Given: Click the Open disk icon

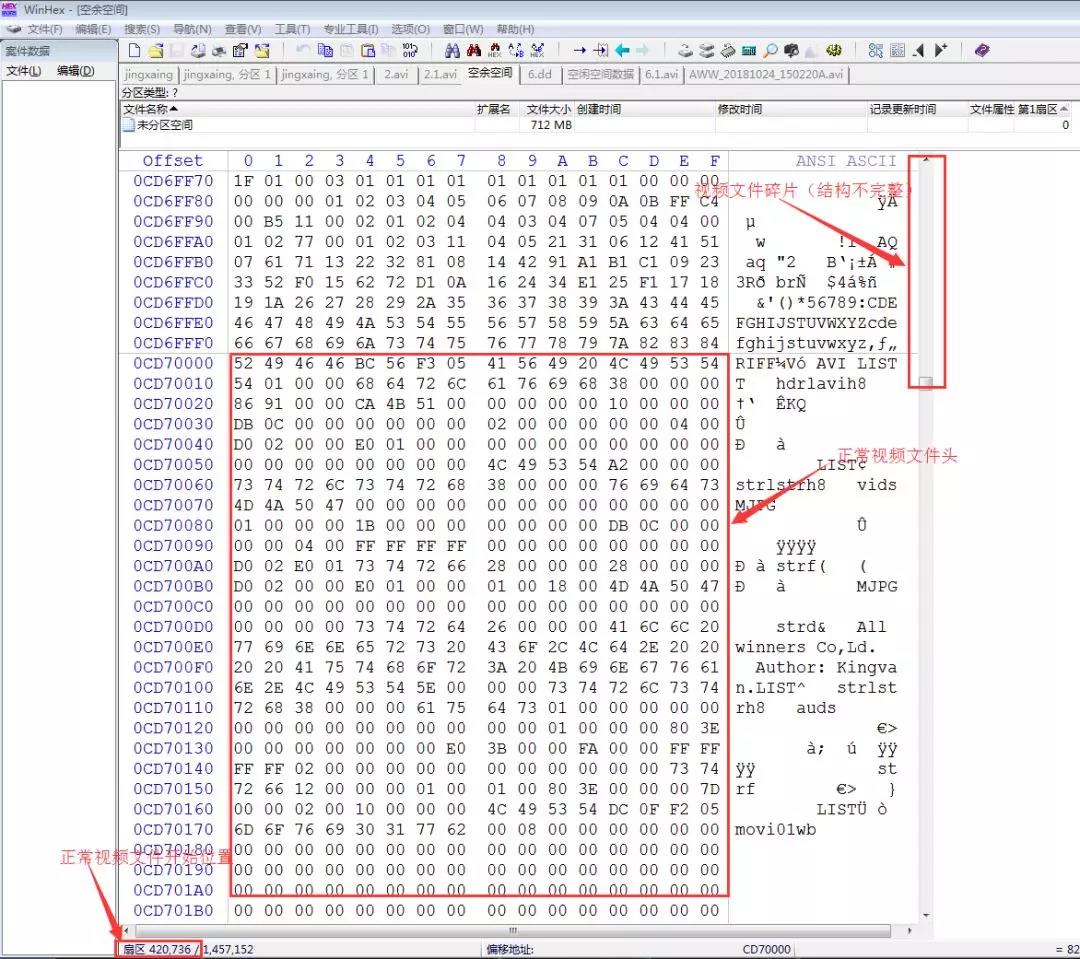Looking at the screenshot, I should pos(685,50).
